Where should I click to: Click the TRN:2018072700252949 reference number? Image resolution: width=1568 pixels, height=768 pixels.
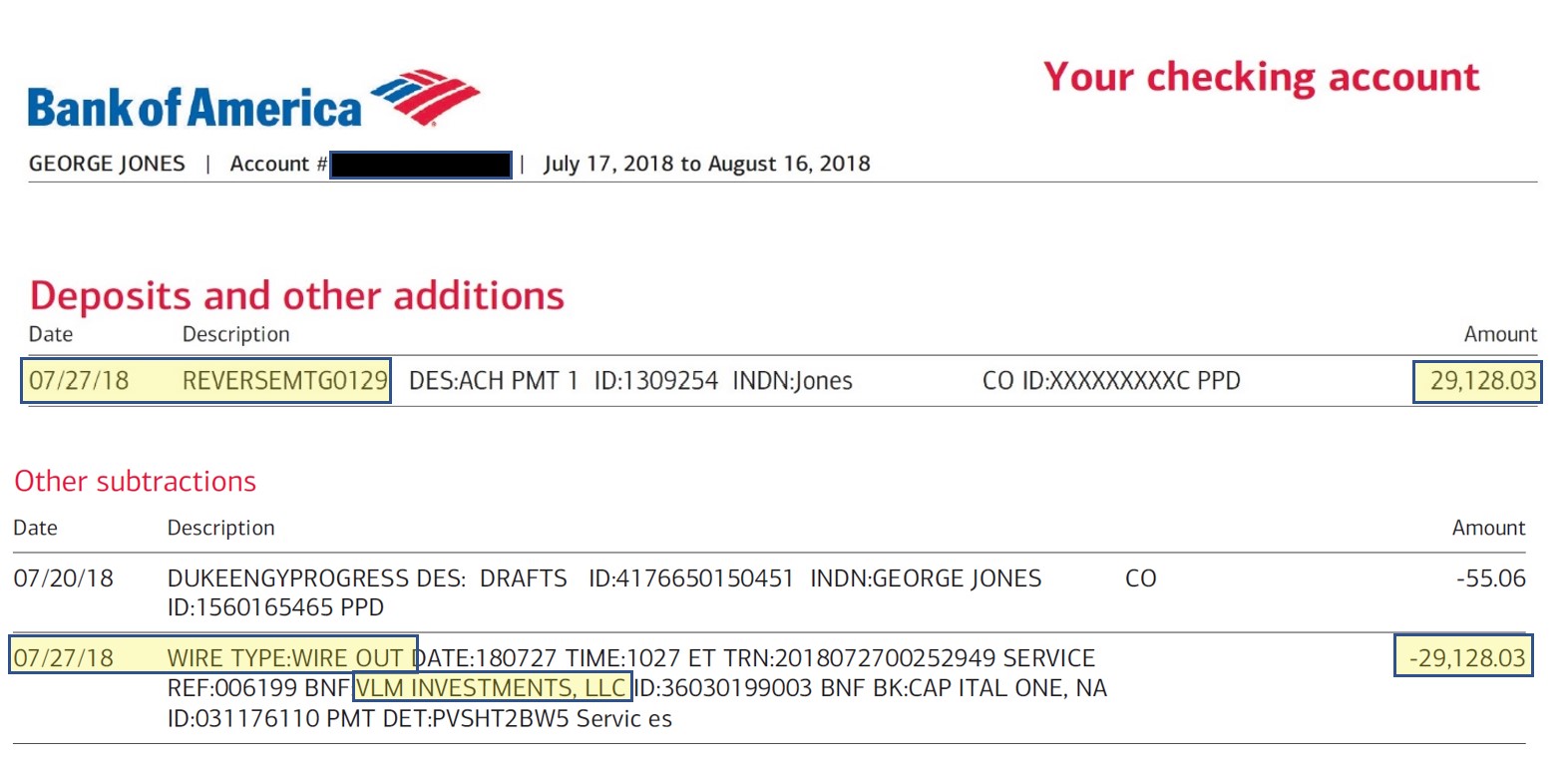860,658
